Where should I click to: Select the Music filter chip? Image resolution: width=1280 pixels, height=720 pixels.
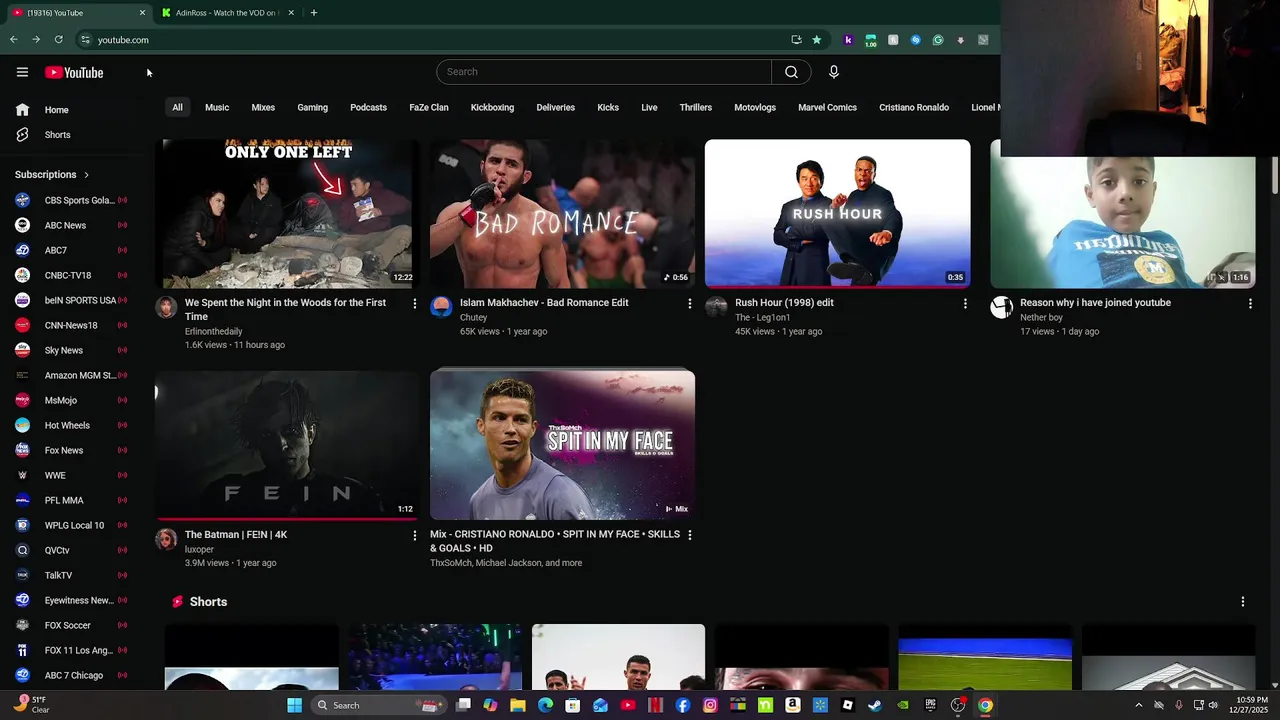click(x=217, y=107)
